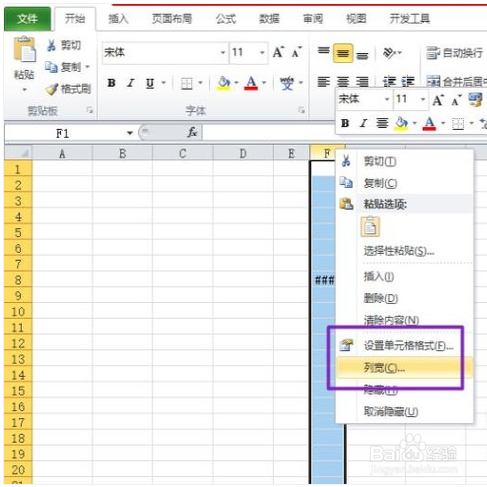Choose 列宽(C) column width menu item
487x487 pixels.
click(404, 368)
